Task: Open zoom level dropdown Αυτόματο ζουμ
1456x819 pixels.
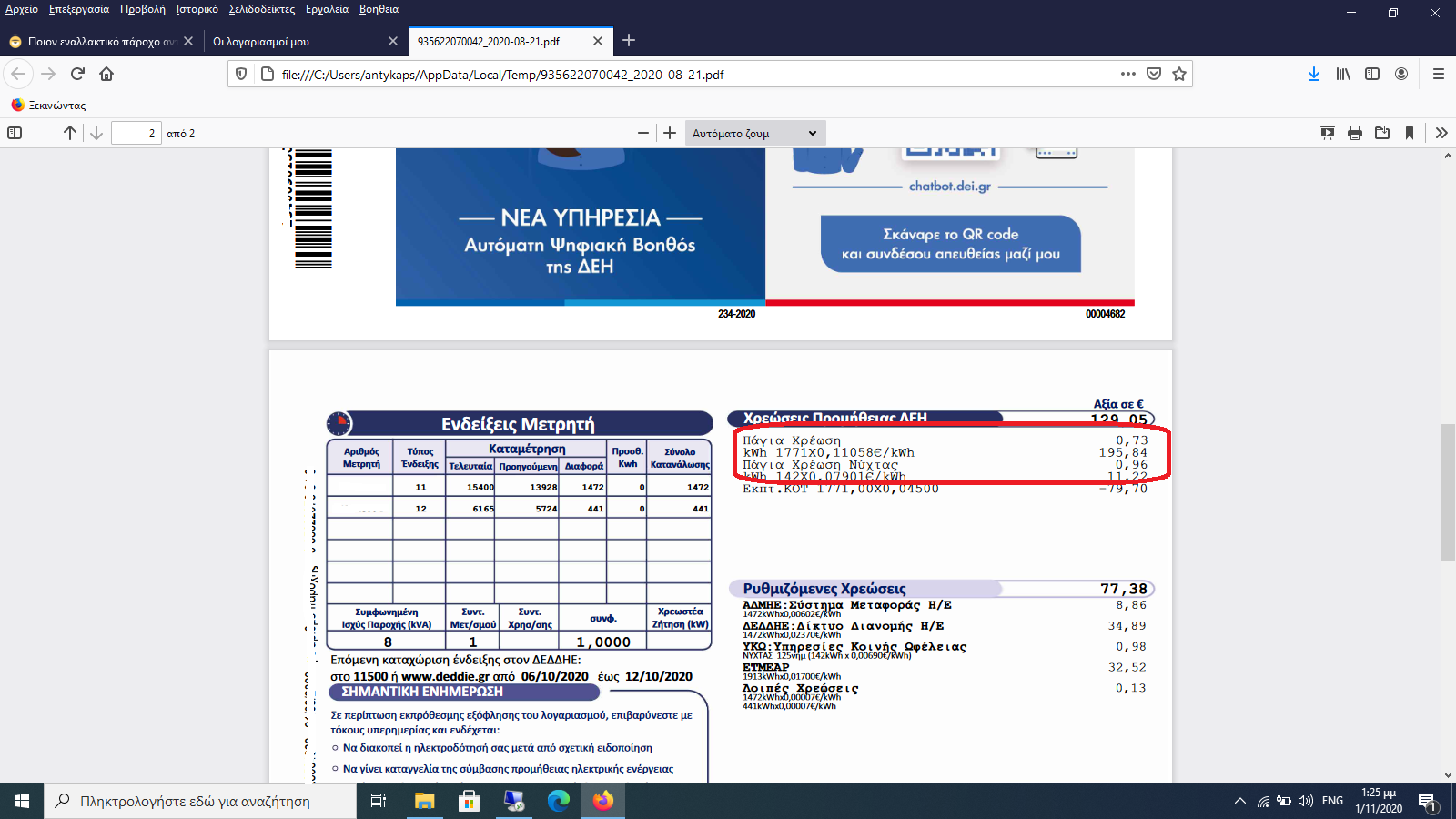Action: pyautogui.click(x=755, y=133)
